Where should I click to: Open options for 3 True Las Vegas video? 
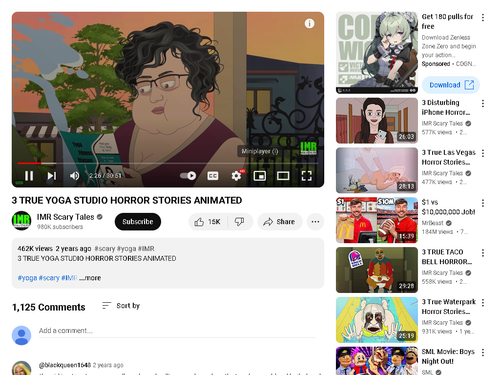tap(483, 153)
